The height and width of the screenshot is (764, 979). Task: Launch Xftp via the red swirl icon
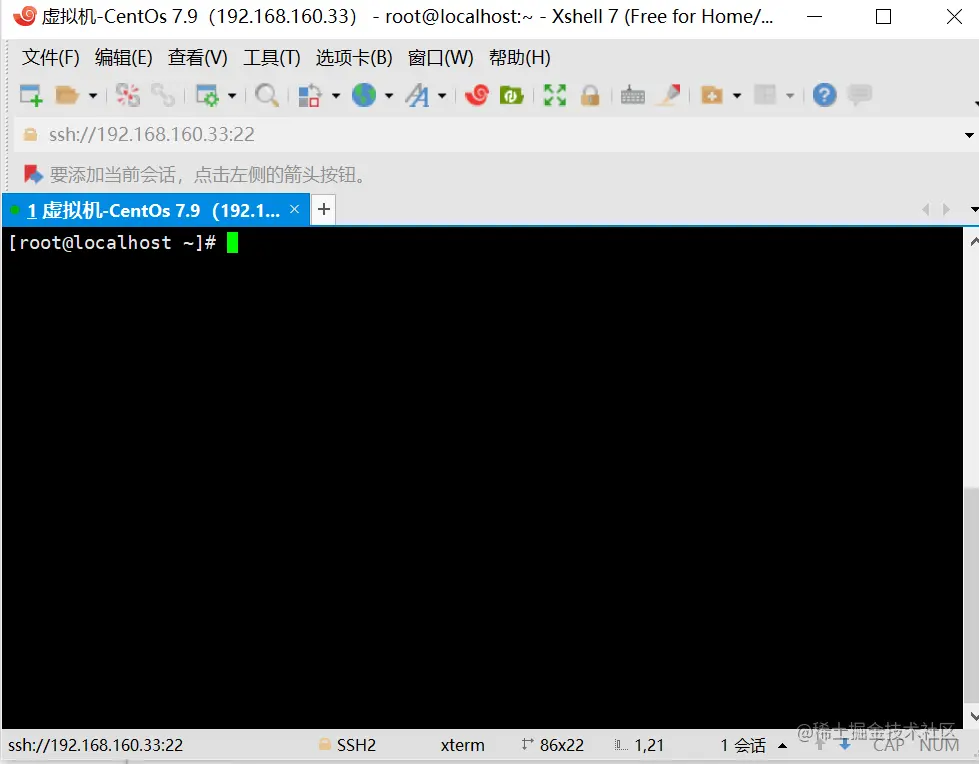pyautogui.click(x=477, y=95)
